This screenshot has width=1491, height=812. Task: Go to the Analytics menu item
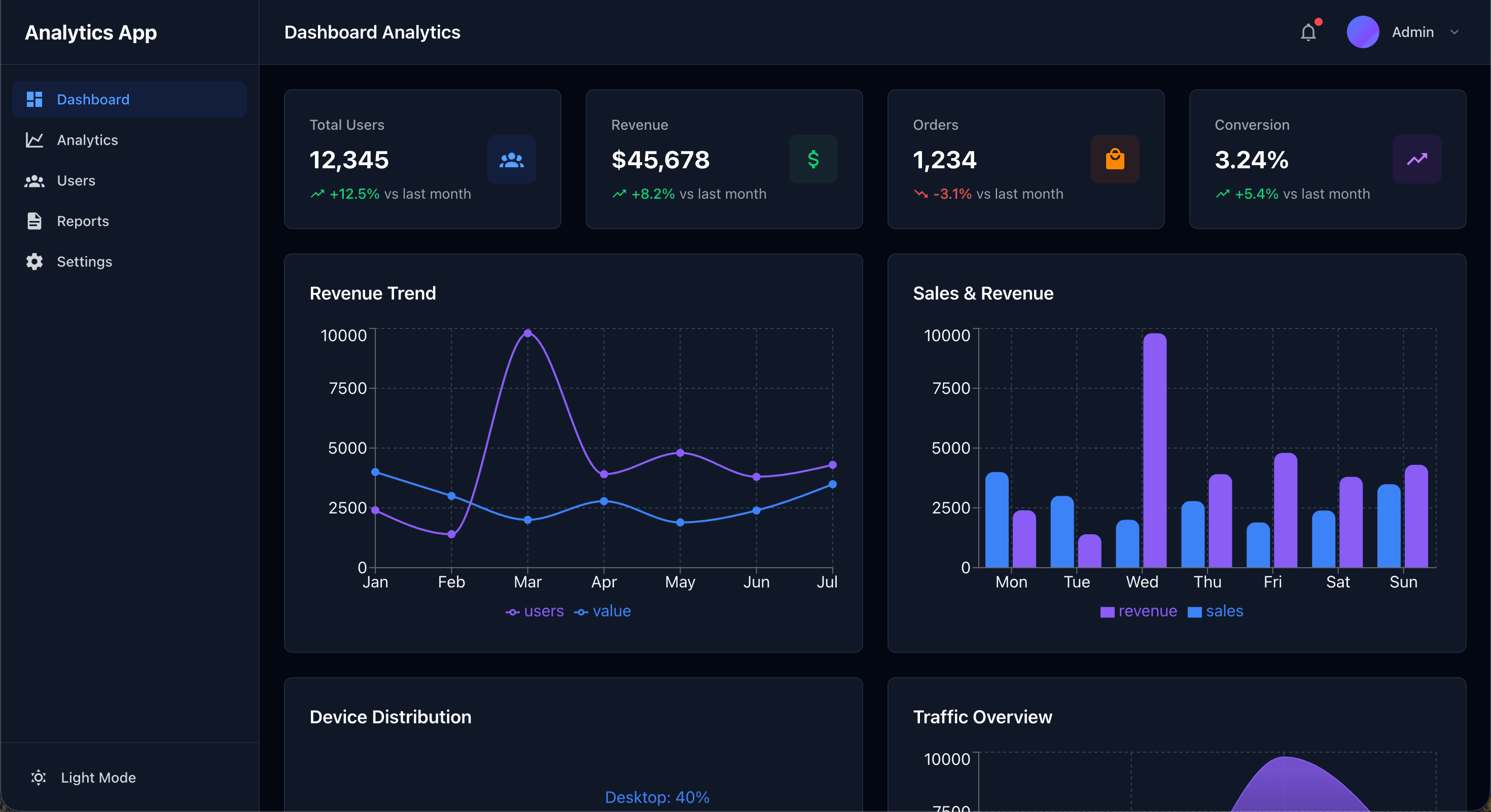(x=129, y=140)
